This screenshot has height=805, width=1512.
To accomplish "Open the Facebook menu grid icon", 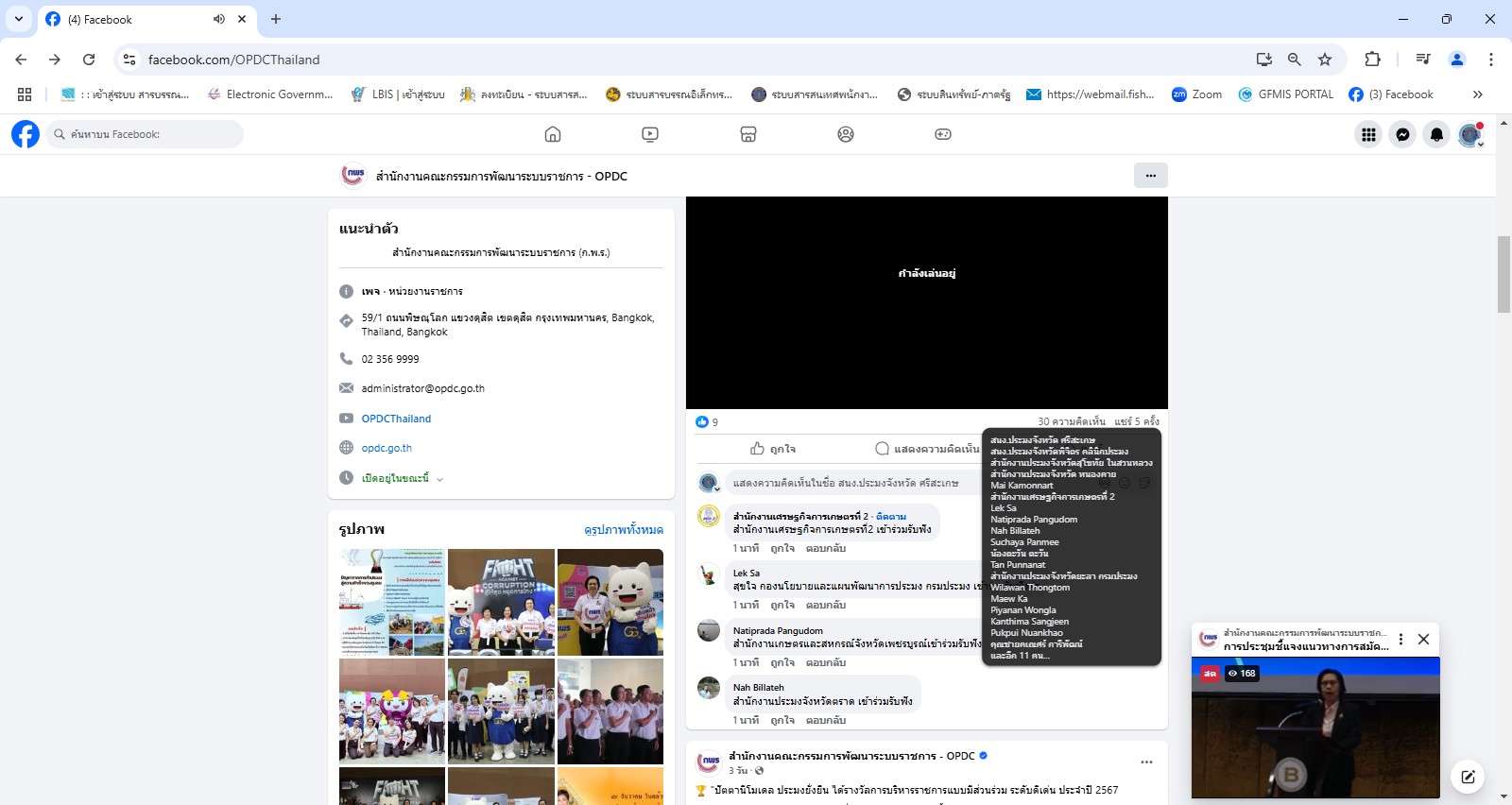I will (1368, 134).
